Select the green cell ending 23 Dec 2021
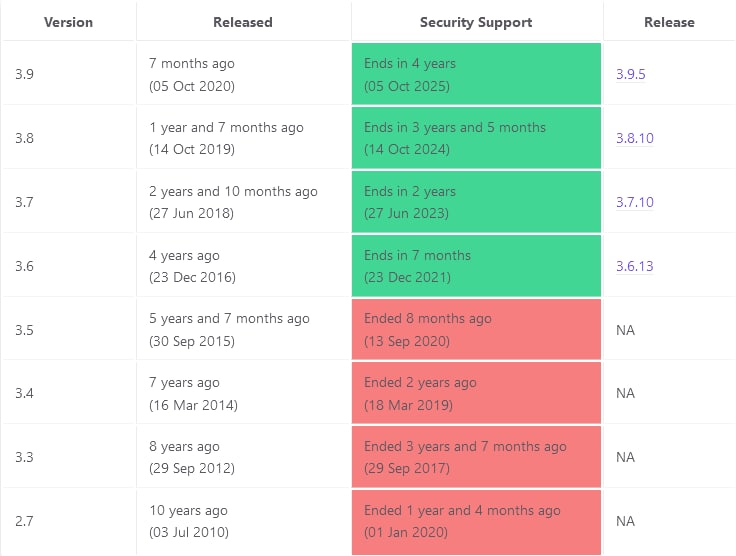736x556 pixels. click(x=476, y=266)
